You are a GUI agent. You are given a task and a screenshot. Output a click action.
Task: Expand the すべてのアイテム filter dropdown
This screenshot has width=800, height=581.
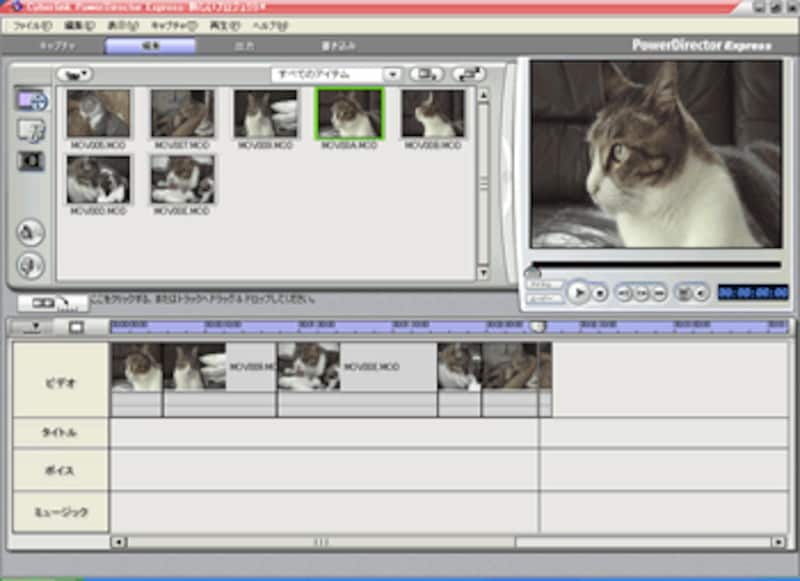pyautogui.click(x=393, y=75)
